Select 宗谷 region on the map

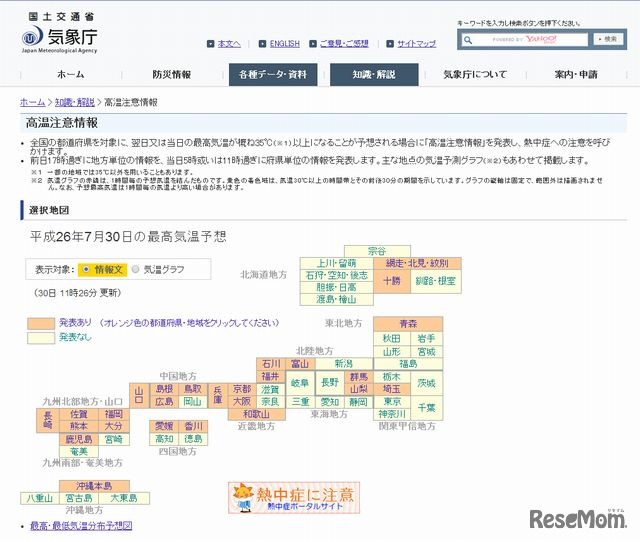pos(377,251)
